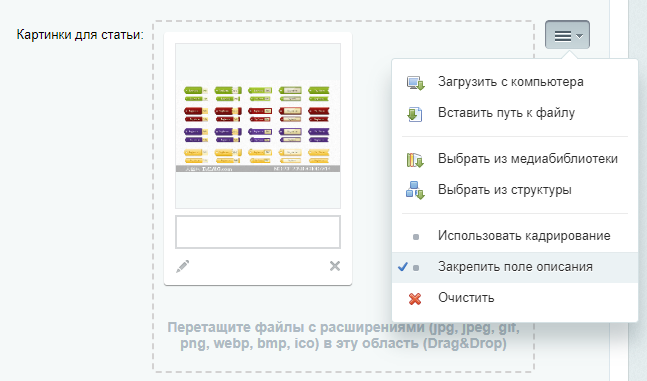Remove the image with the X icon
647x381 pixels.
(x=335, y=266)
